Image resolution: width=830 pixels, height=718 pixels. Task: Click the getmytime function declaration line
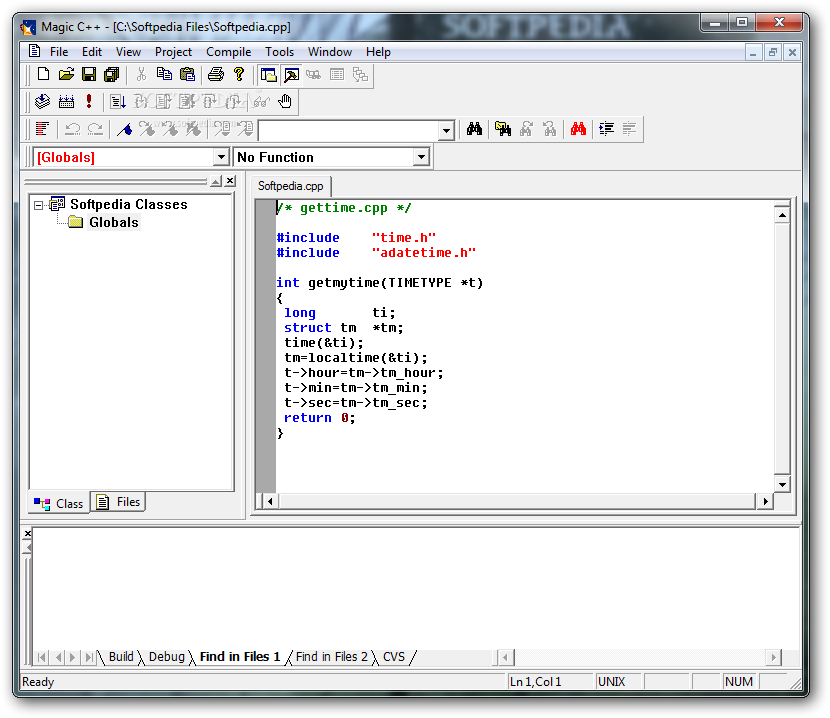coord(380,283)
